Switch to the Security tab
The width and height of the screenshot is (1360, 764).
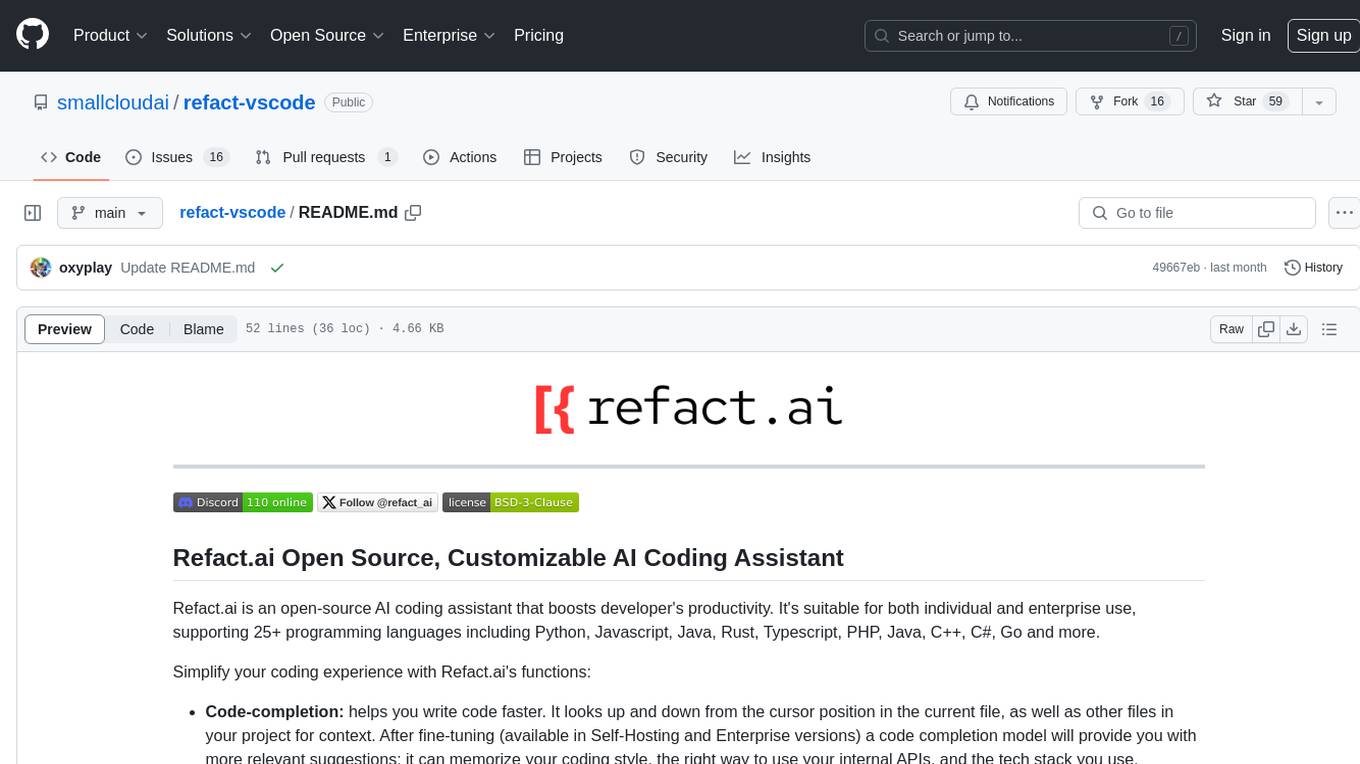[668, 157]
